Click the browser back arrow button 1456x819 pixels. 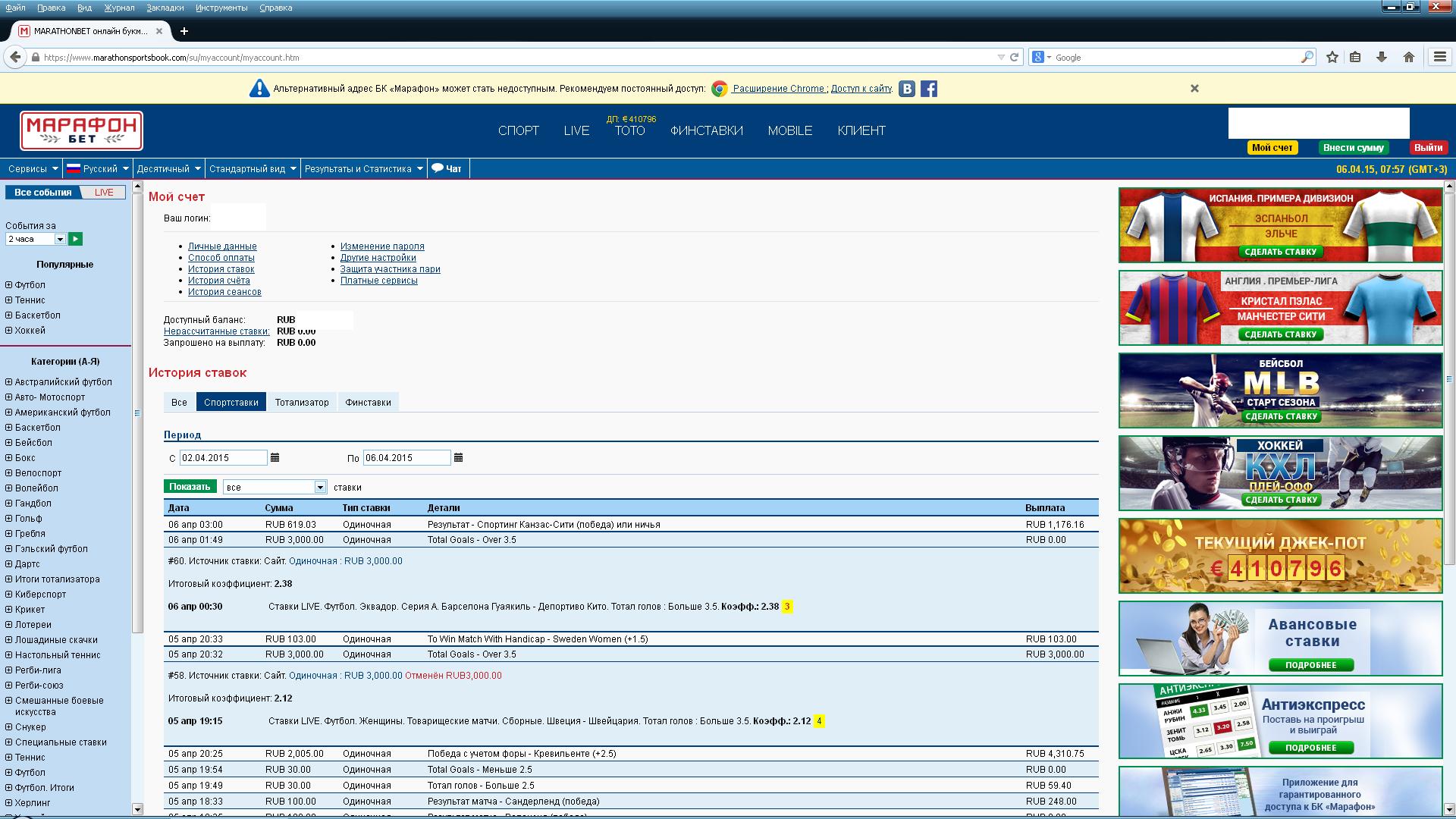pos(14,57)
